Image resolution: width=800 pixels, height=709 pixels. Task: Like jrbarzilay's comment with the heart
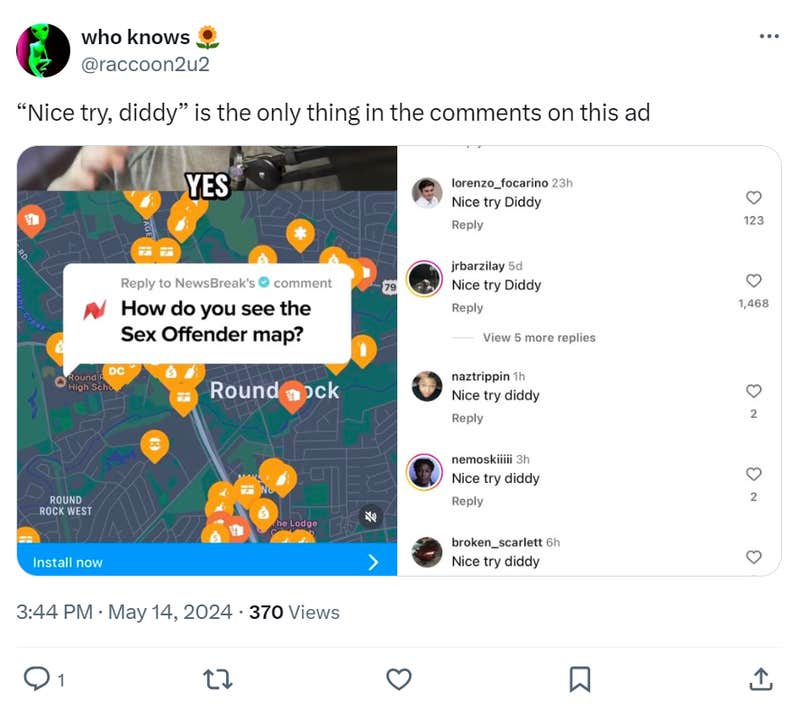click(x=754, y=281)
